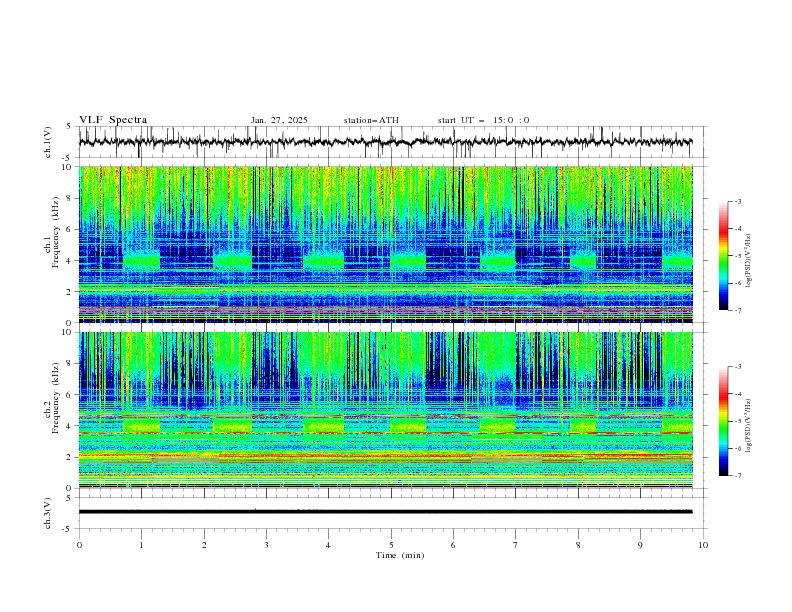
Task: Click the ch.2 spectrogram color bar
Action: pyautogui.click(x=723, y=421)
